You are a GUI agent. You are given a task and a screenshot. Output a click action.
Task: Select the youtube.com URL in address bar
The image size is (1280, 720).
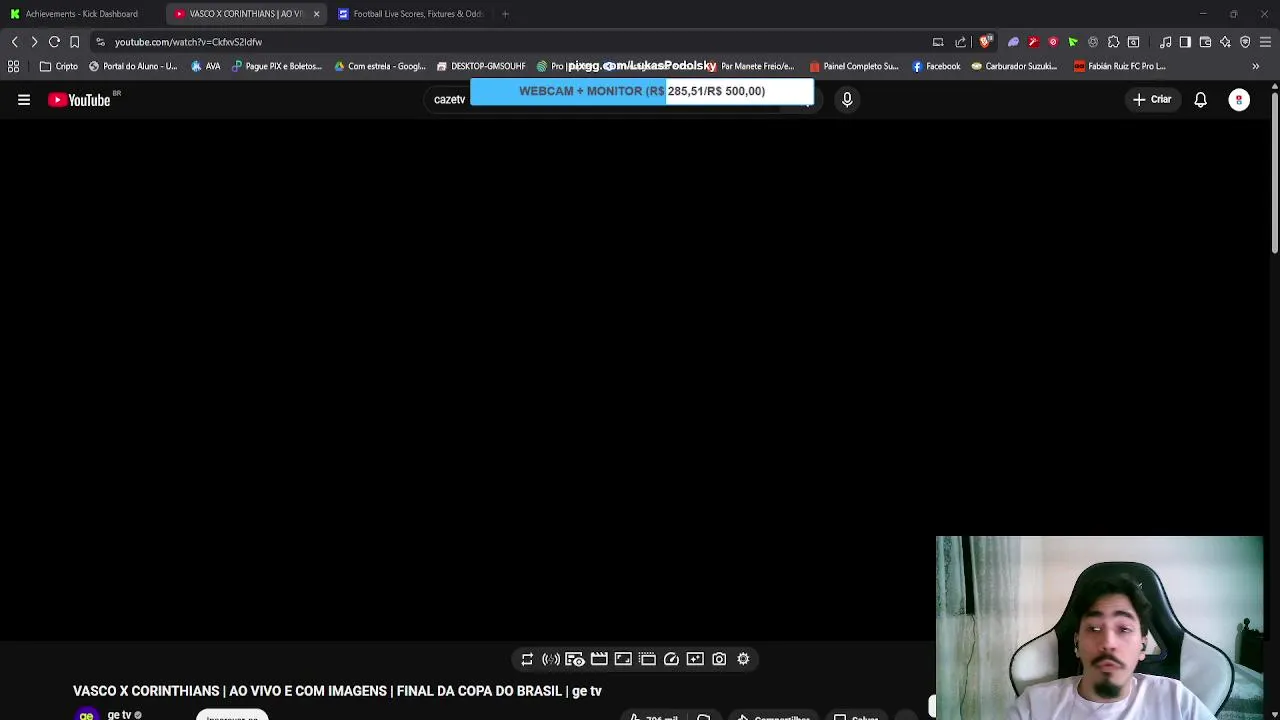188,42
